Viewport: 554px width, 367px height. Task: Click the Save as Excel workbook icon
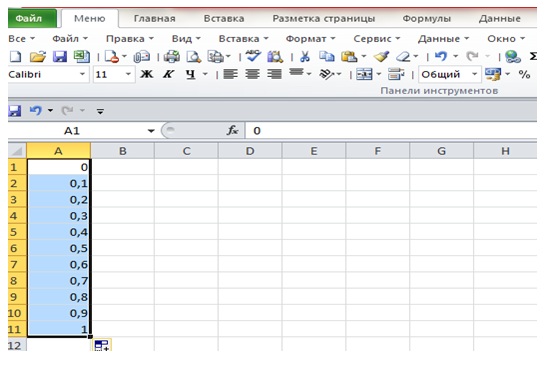pos(82,57)
